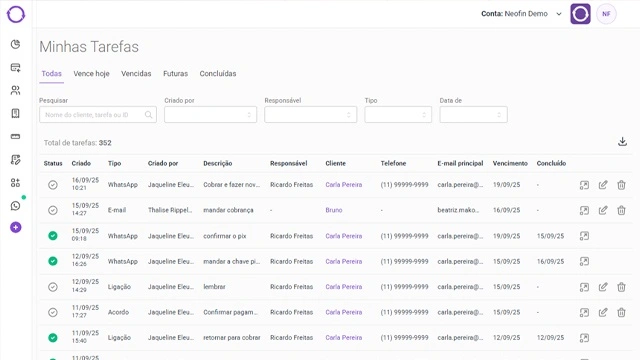Switch to the Futuras tab
The width and height of the screenshot is (640, 360).
(176, 73)
